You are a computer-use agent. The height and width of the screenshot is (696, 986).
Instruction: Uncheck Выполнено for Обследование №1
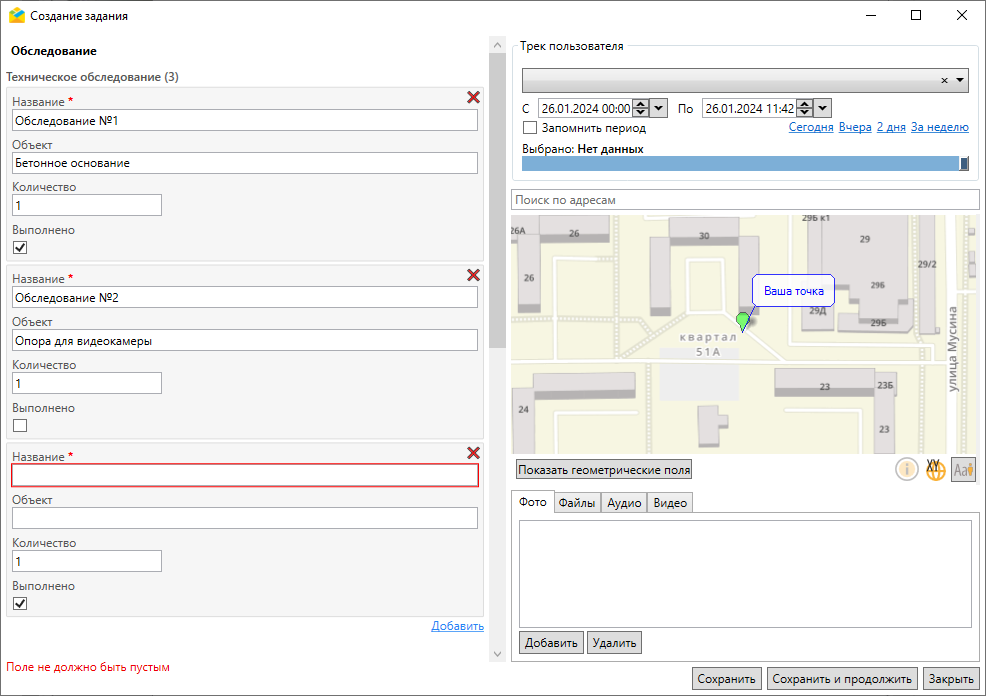[20, 248]
